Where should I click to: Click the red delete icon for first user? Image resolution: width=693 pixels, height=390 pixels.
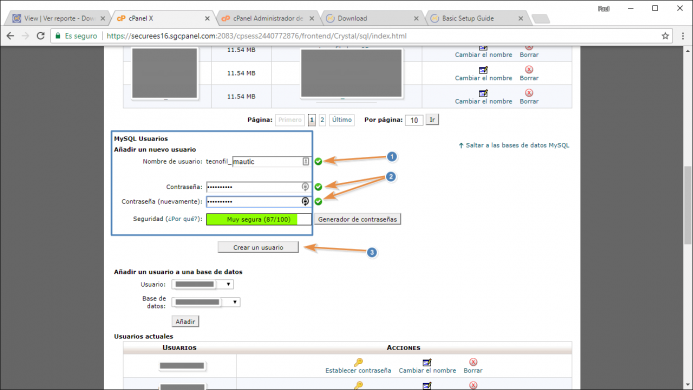(x=473, y=362)
